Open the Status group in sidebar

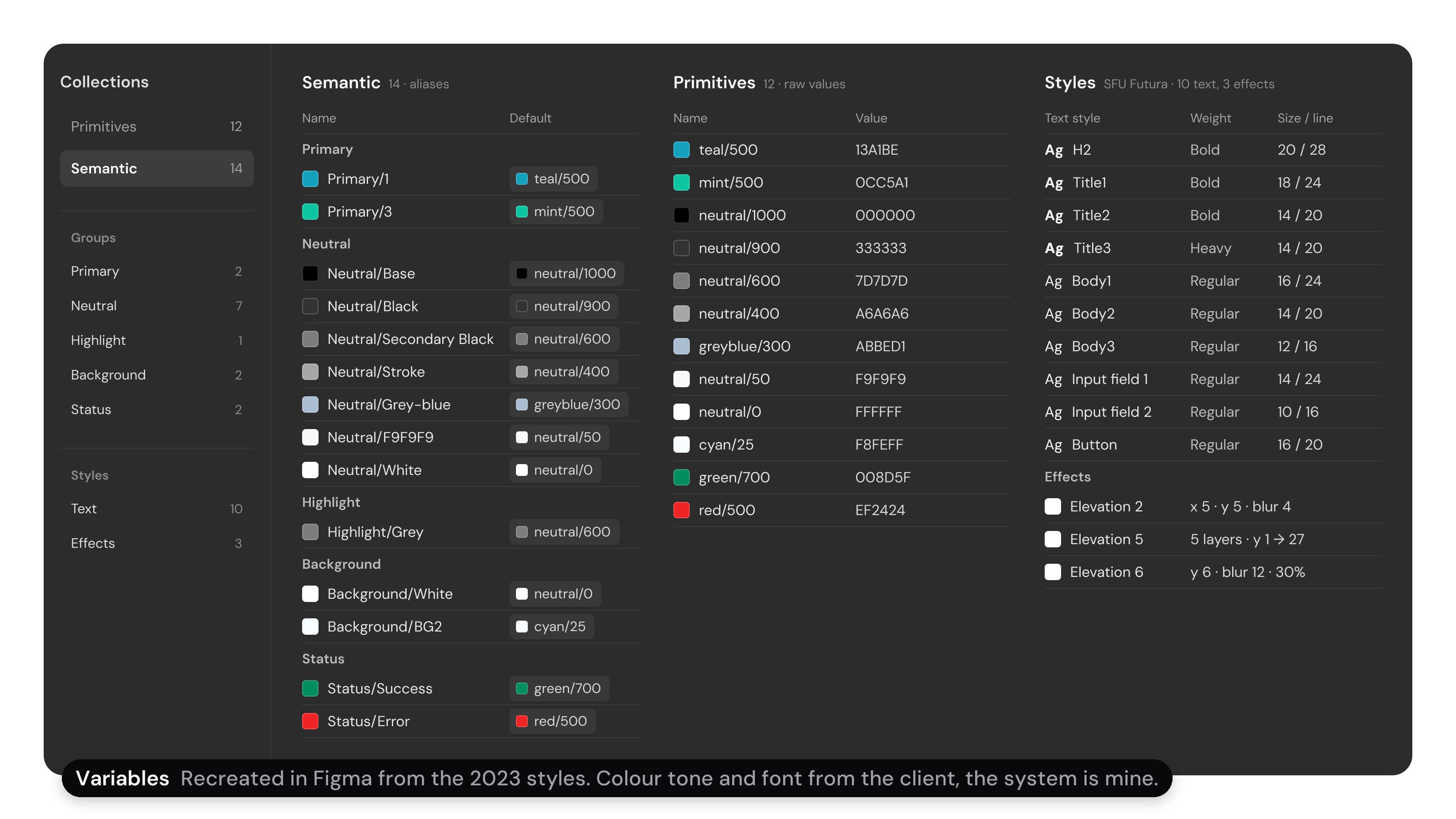(x=157, y=409)
